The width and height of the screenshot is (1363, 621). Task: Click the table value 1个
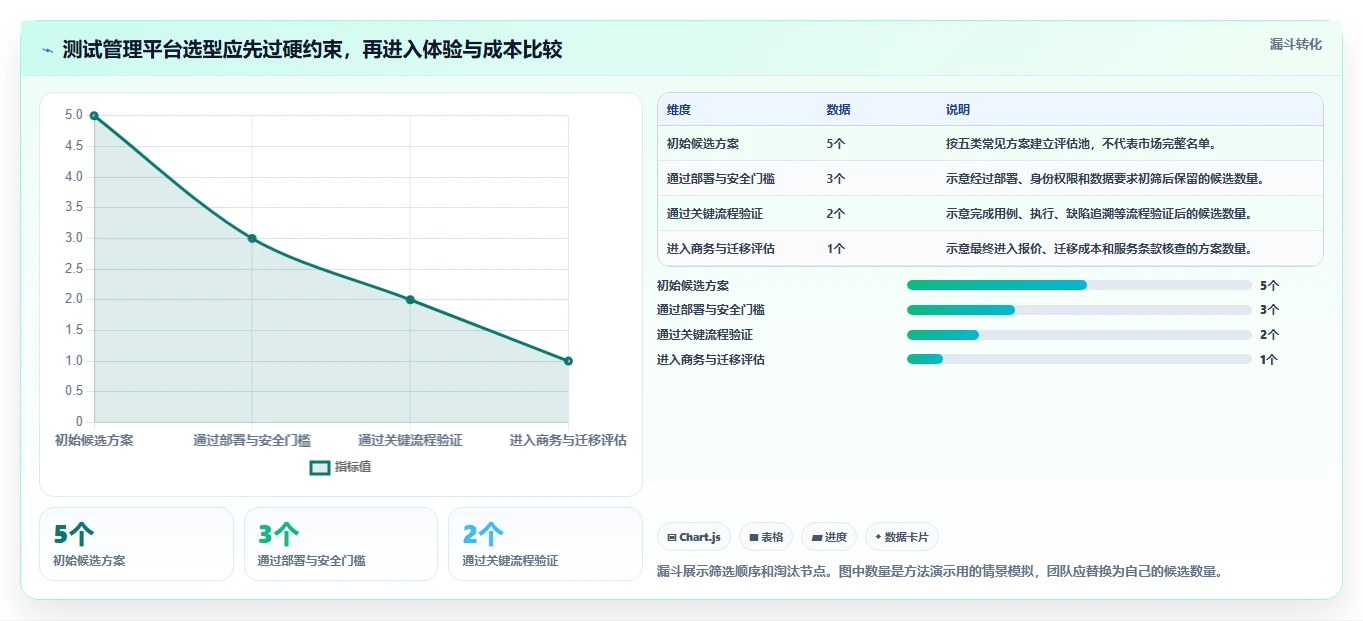tap(836, 249)
